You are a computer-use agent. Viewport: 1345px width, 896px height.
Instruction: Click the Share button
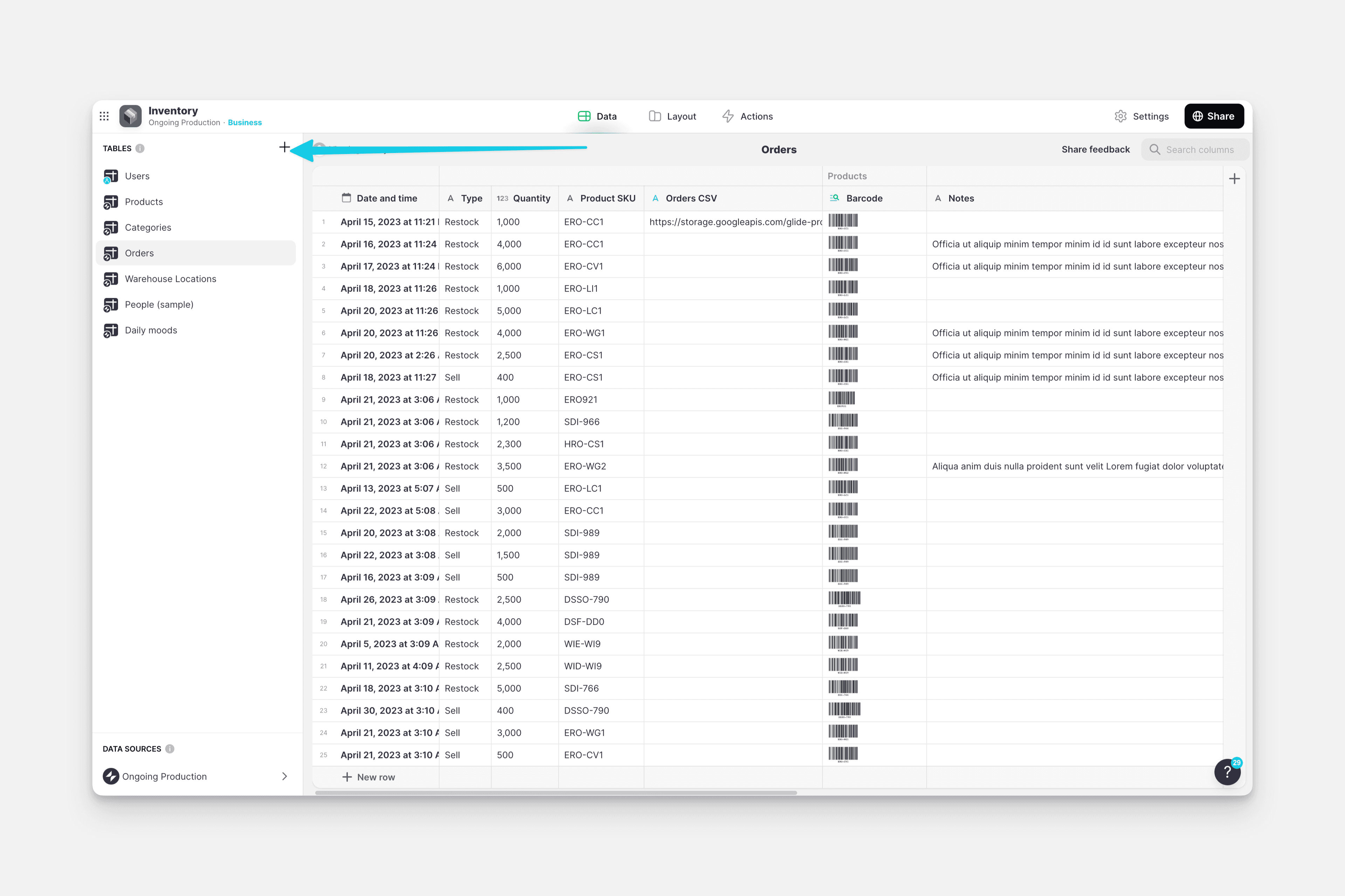pos(1214,116)
